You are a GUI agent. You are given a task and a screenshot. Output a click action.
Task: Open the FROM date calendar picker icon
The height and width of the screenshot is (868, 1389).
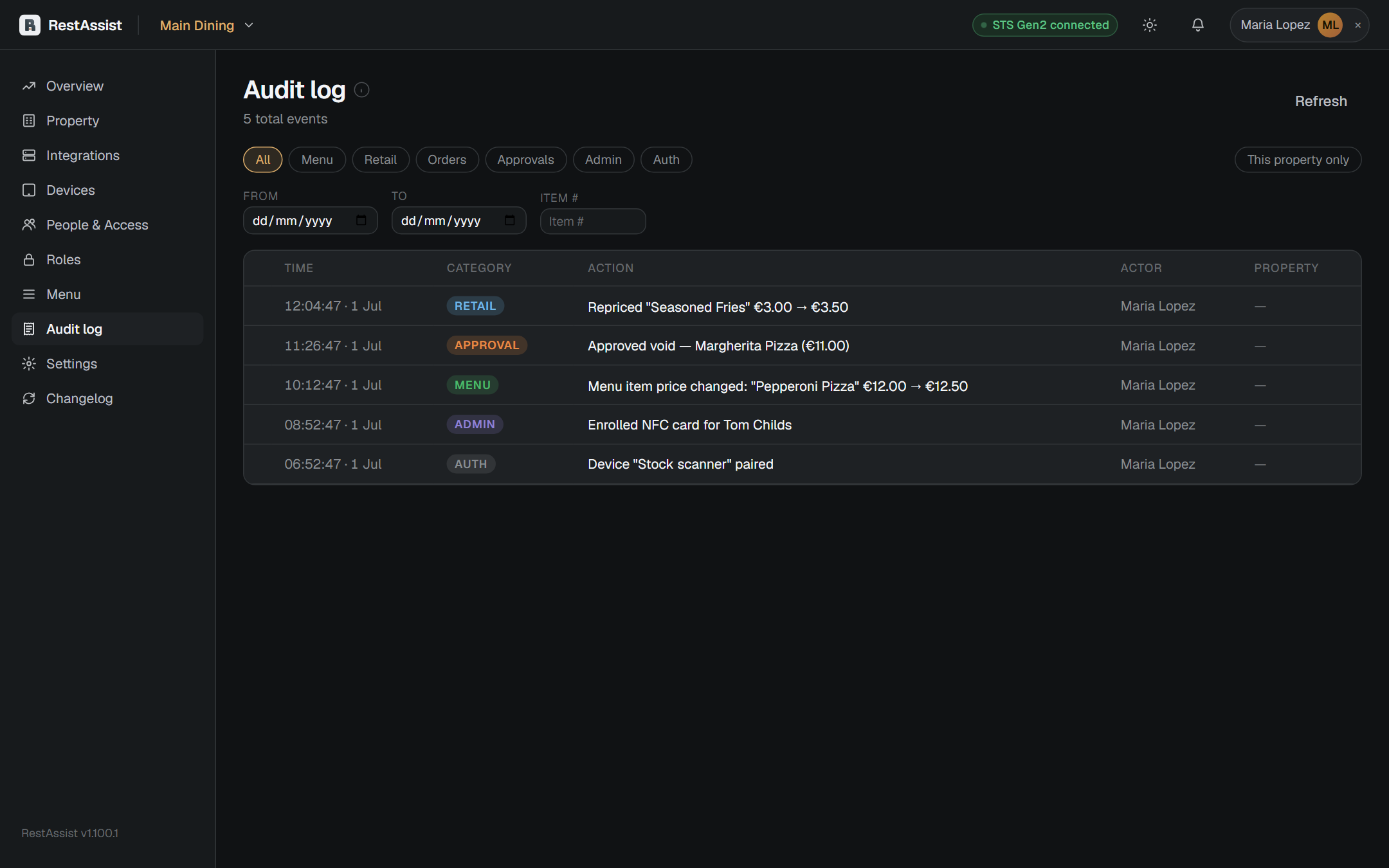point(361,221)
